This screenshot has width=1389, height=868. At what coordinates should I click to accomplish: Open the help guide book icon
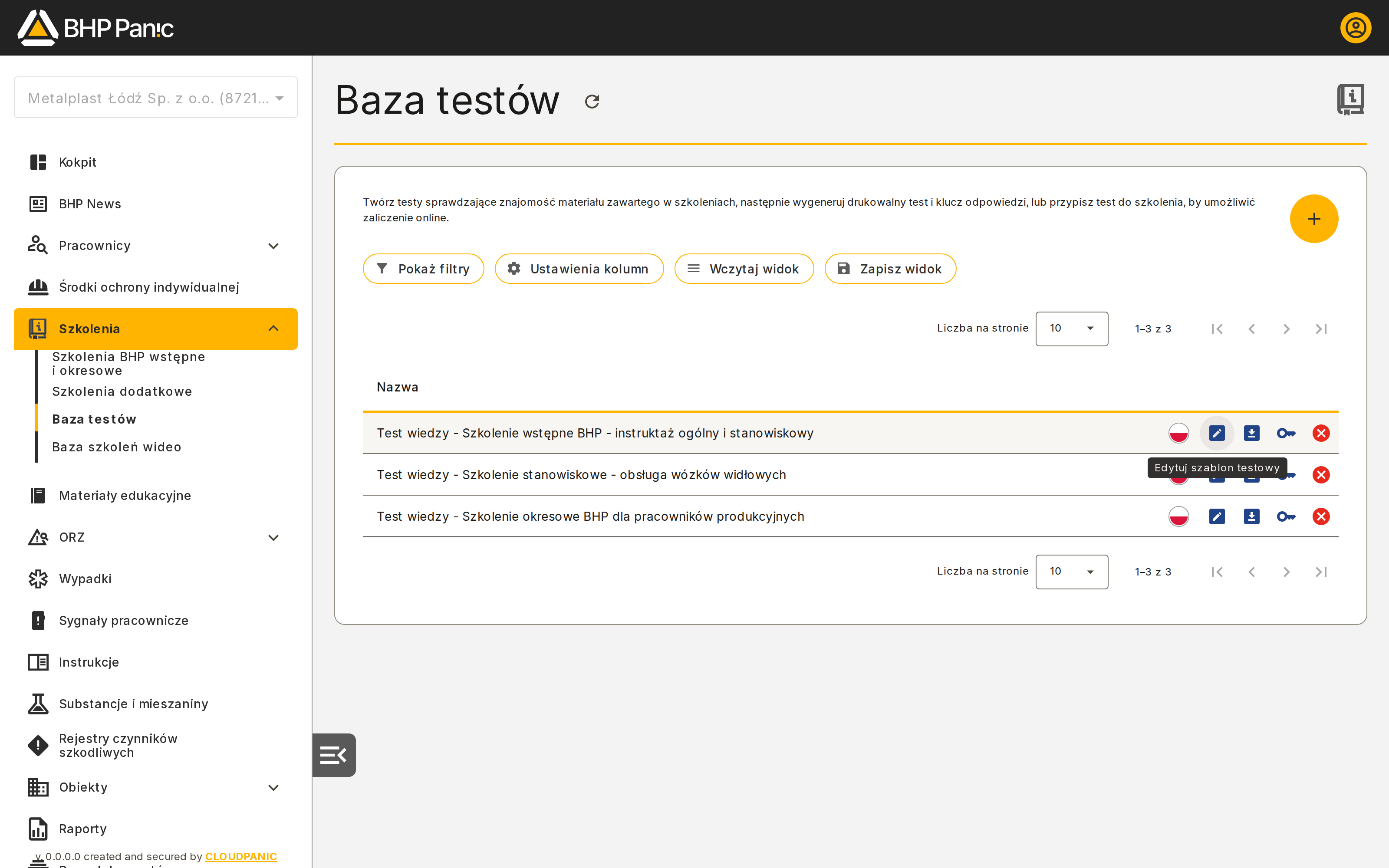1350,100
